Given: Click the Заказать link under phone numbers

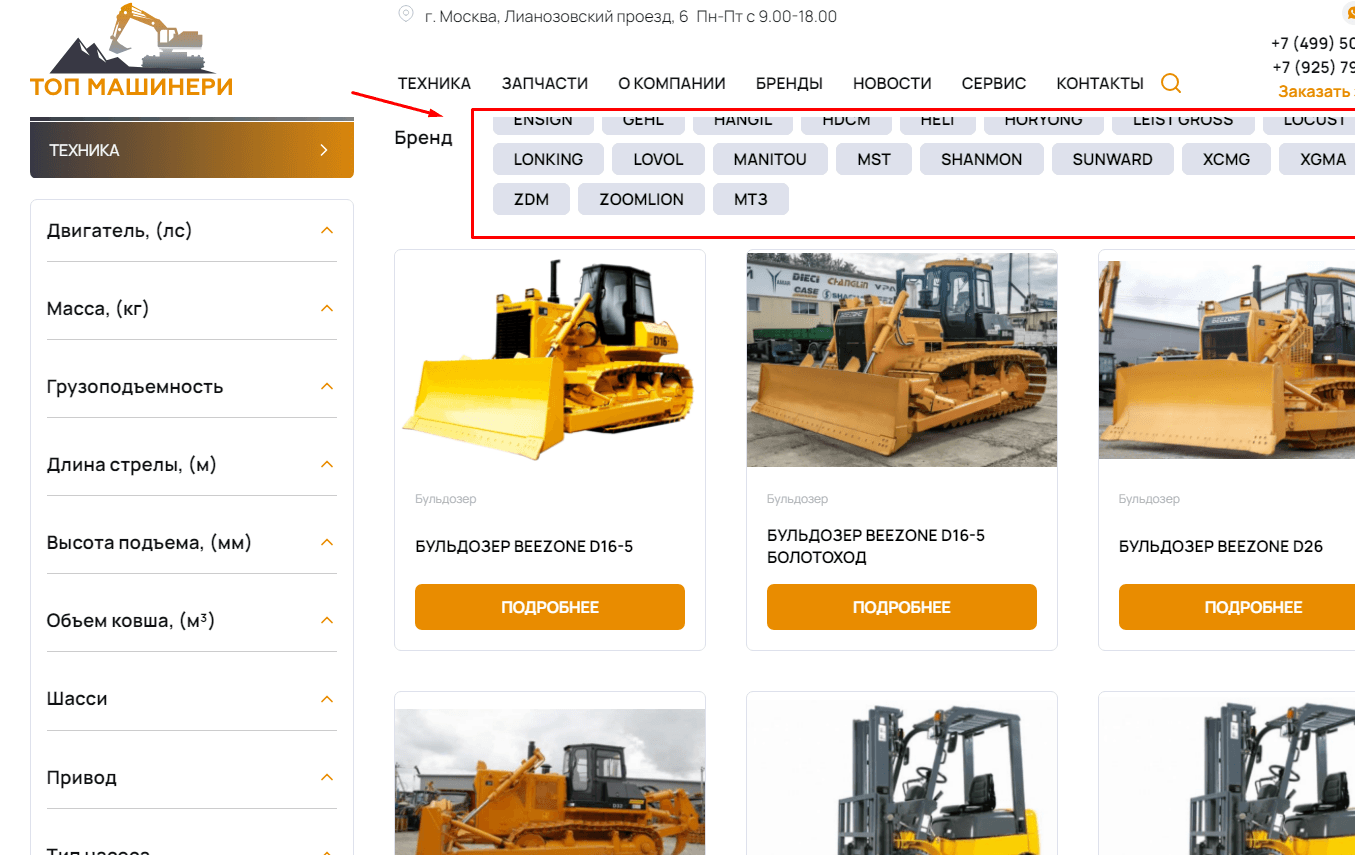Looking at the screenshot, I should pyautogui.click(x=1316, y=91).
